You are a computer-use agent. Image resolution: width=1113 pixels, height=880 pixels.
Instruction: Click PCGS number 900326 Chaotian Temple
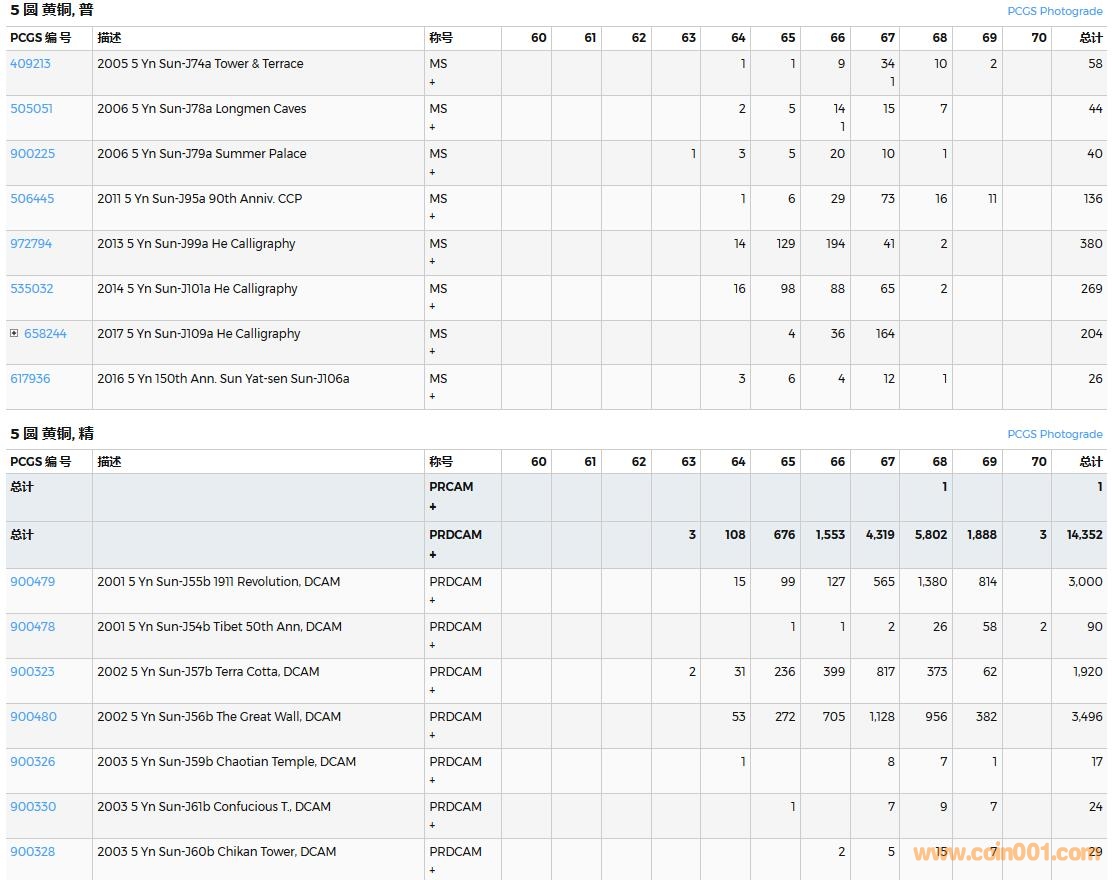tap(32, 762)
